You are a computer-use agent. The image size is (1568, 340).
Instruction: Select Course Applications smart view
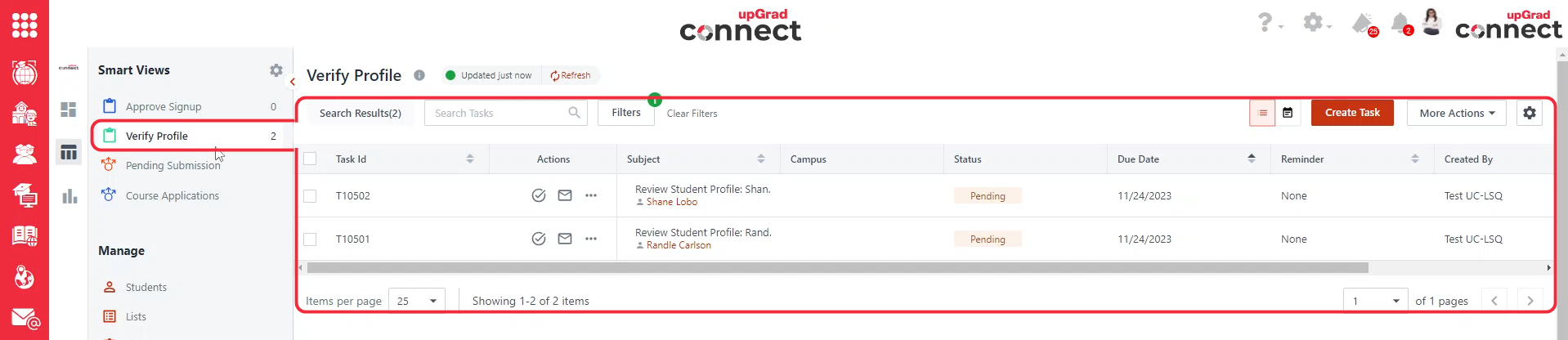point(172,195)
